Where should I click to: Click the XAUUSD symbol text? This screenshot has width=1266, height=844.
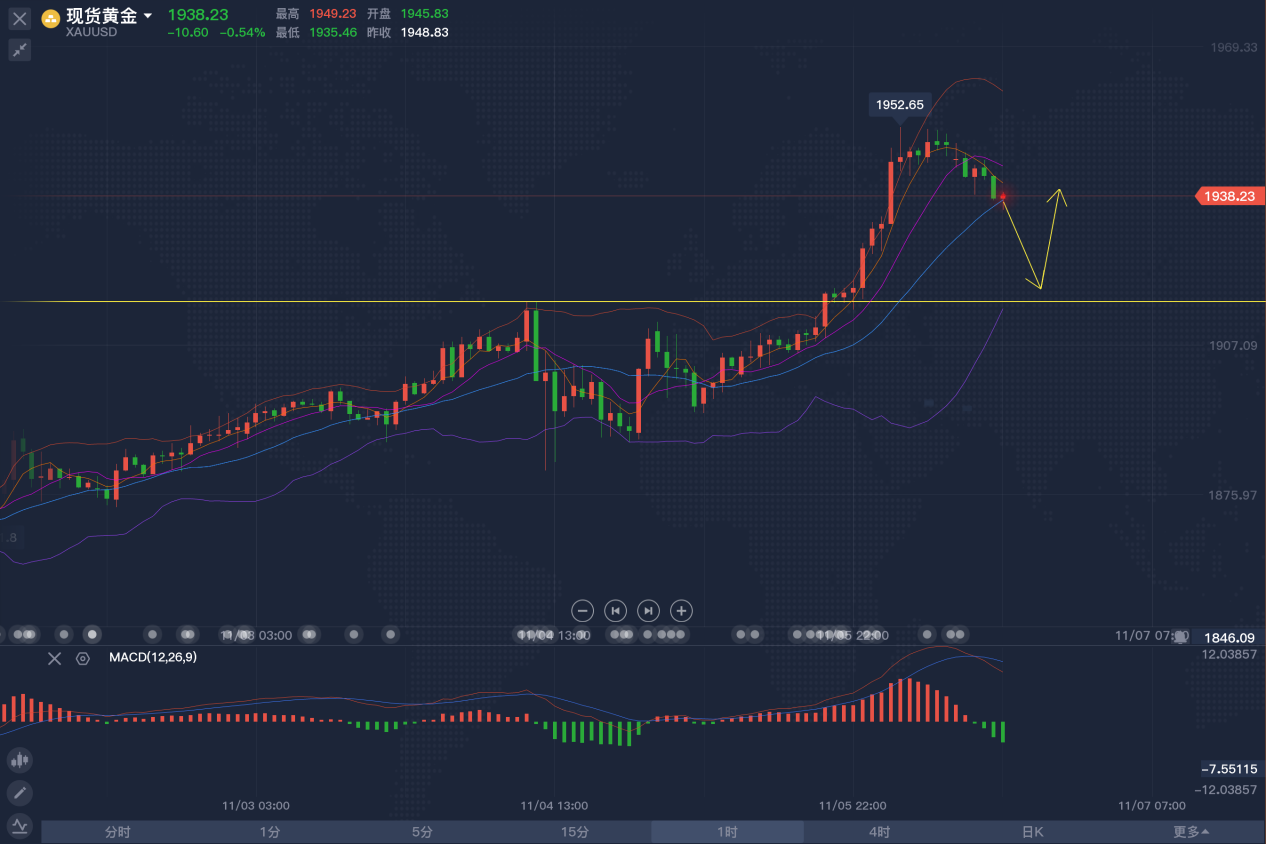point(91,32)
